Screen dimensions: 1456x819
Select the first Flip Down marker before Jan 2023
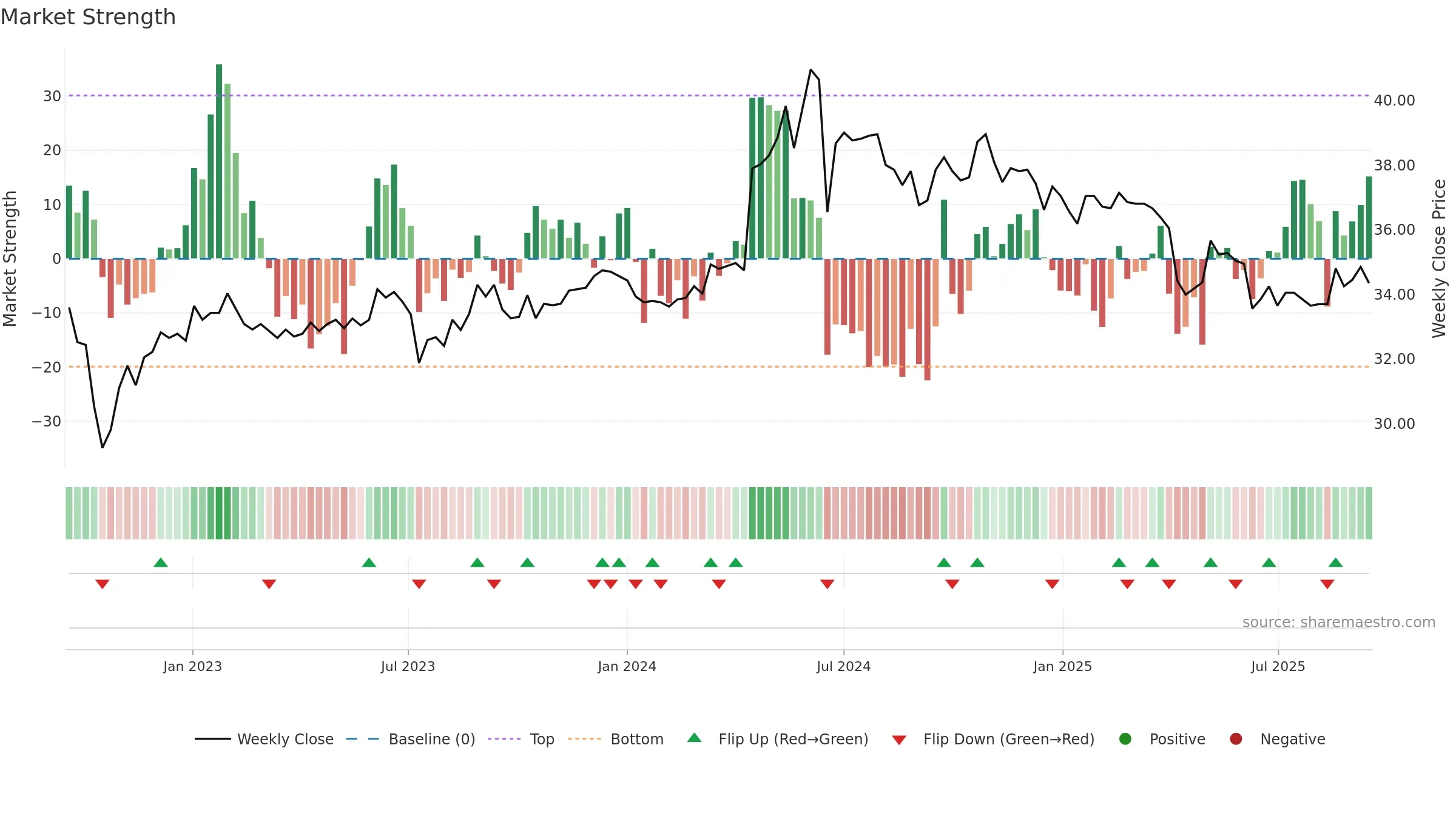click(102, 584)
